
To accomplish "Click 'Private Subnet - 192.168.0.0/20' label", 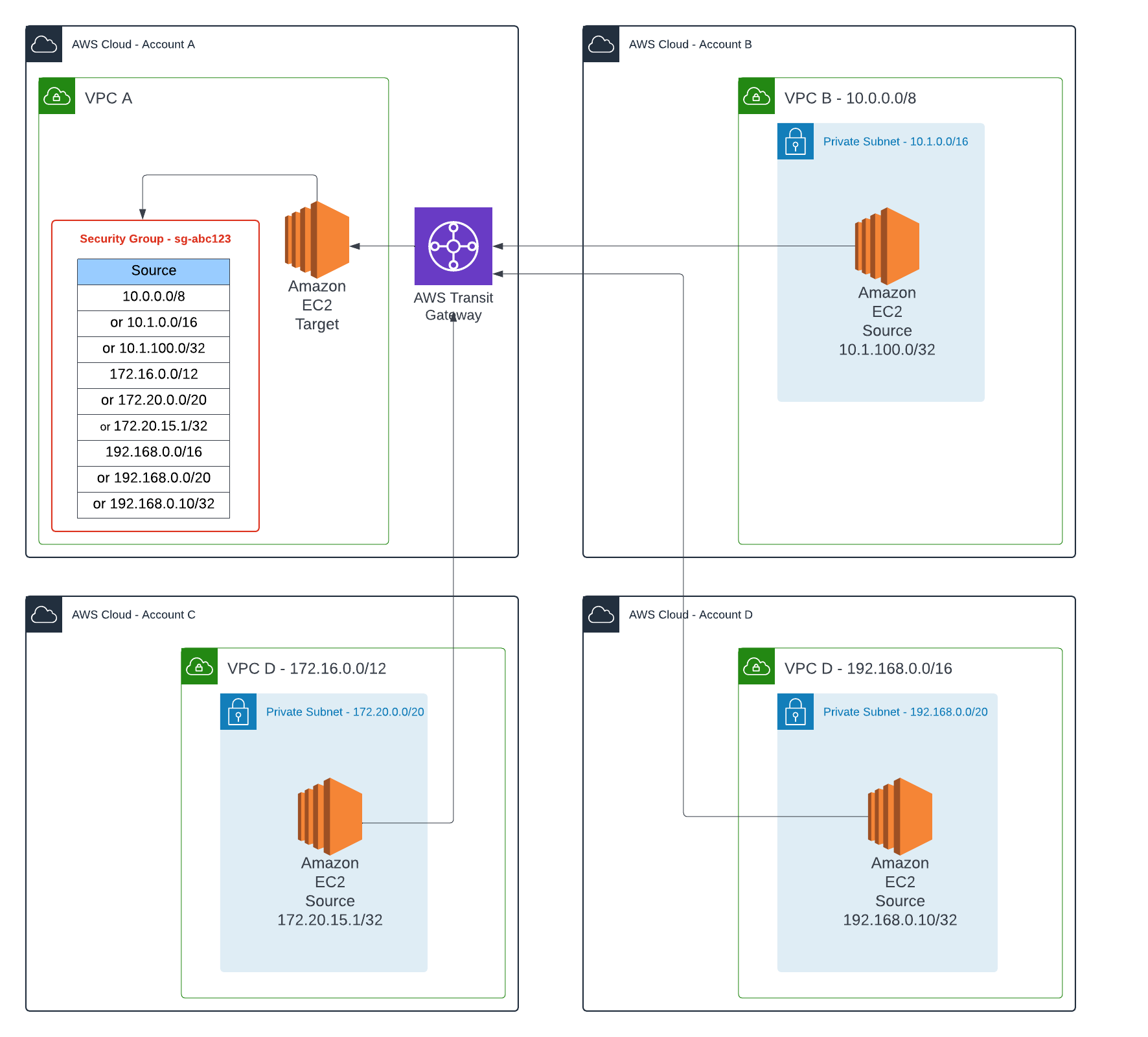I will [x=905, y=712].
